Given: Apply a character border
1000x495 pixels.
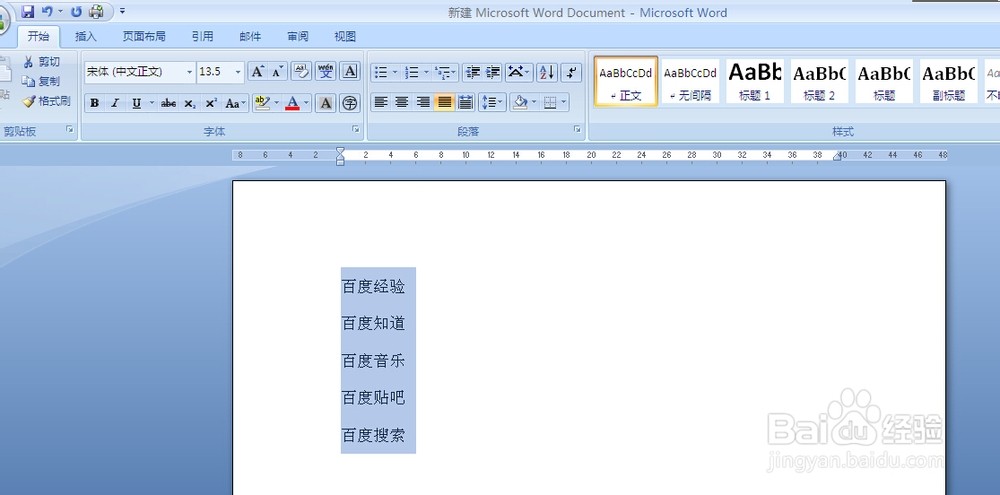Looking at the screenshot, I should 349,71.
